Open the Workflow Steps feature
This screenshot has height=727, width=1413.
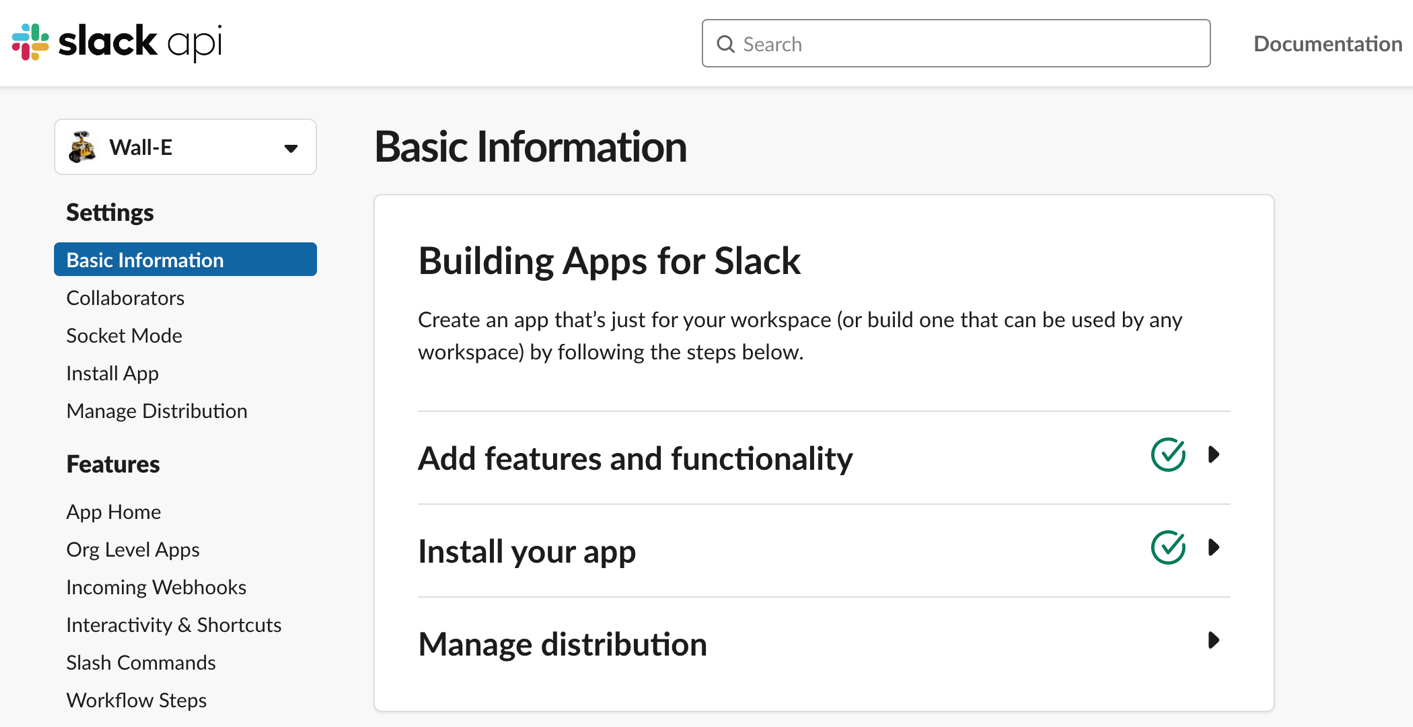136,701
